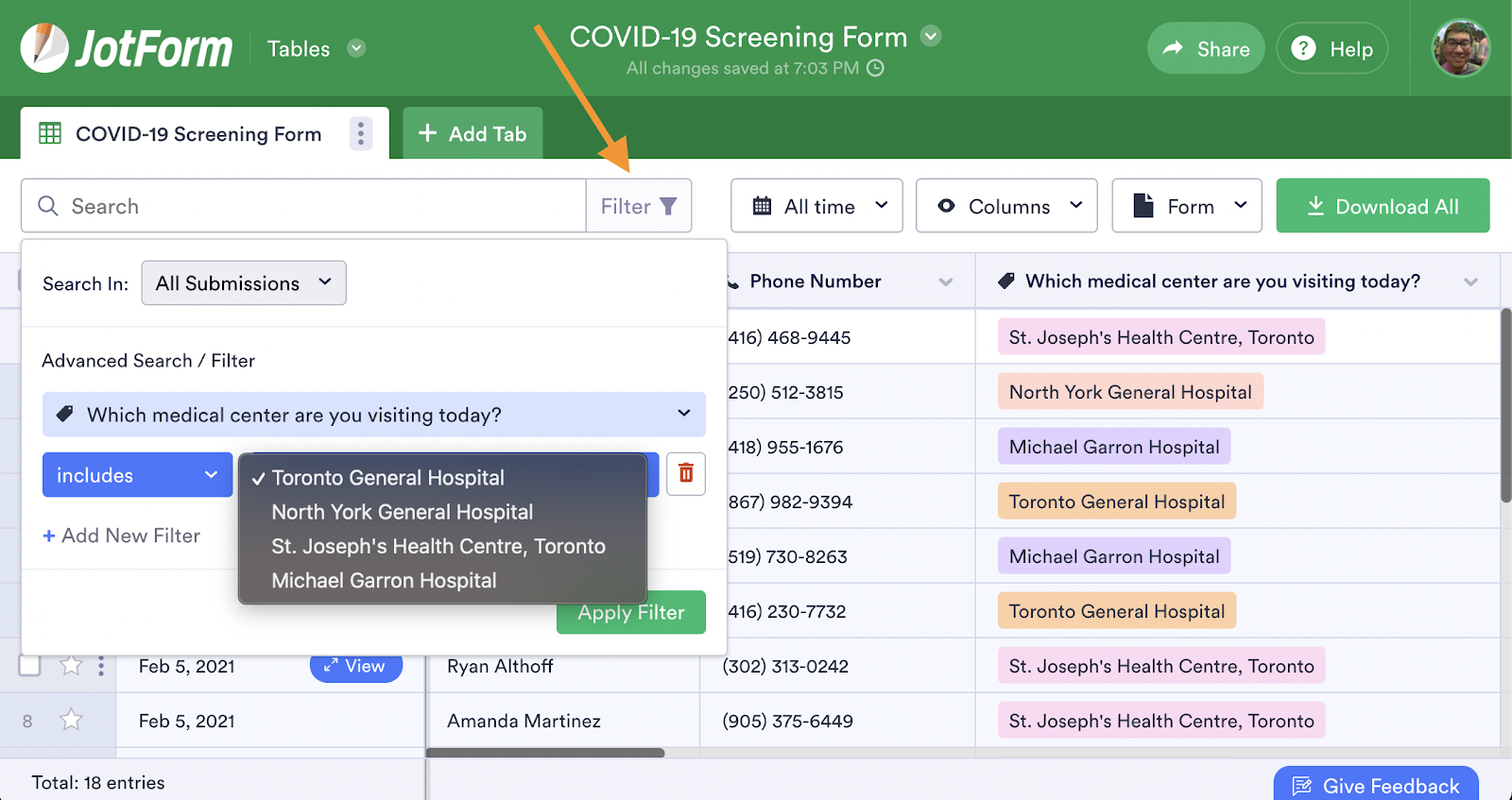Click Add New Filter link

[x=121, y=536]
